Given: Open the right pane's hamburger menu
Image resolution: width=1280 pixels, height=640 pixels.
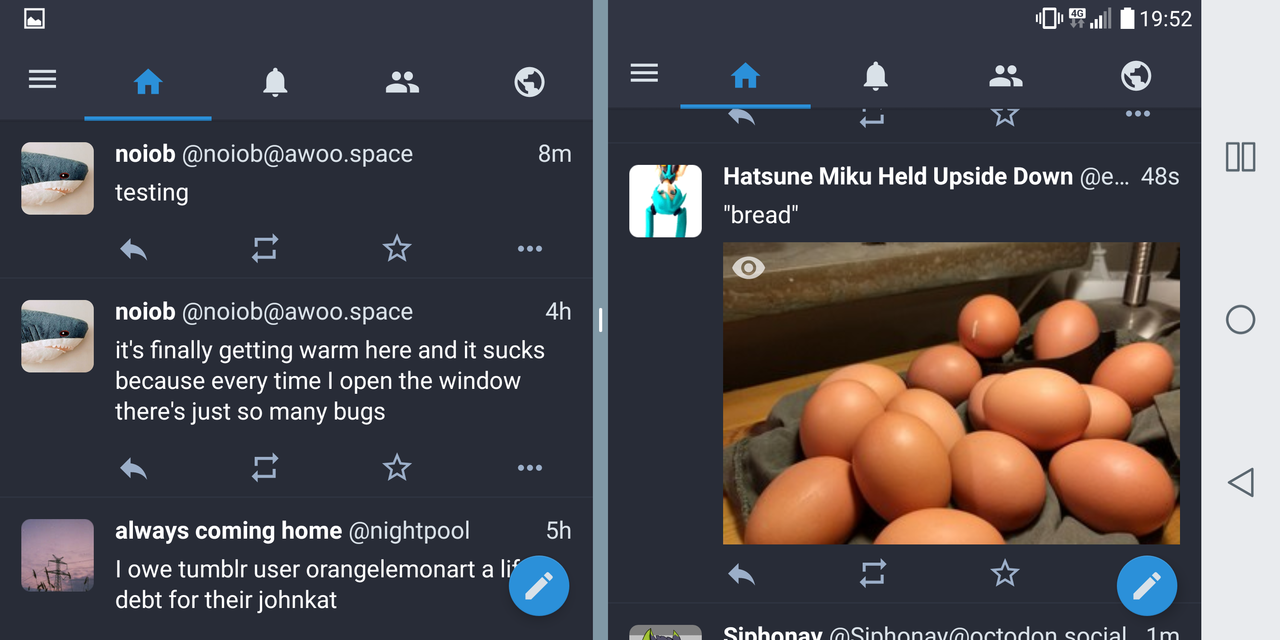Looking at the screenshot, I should pos(644,73).
